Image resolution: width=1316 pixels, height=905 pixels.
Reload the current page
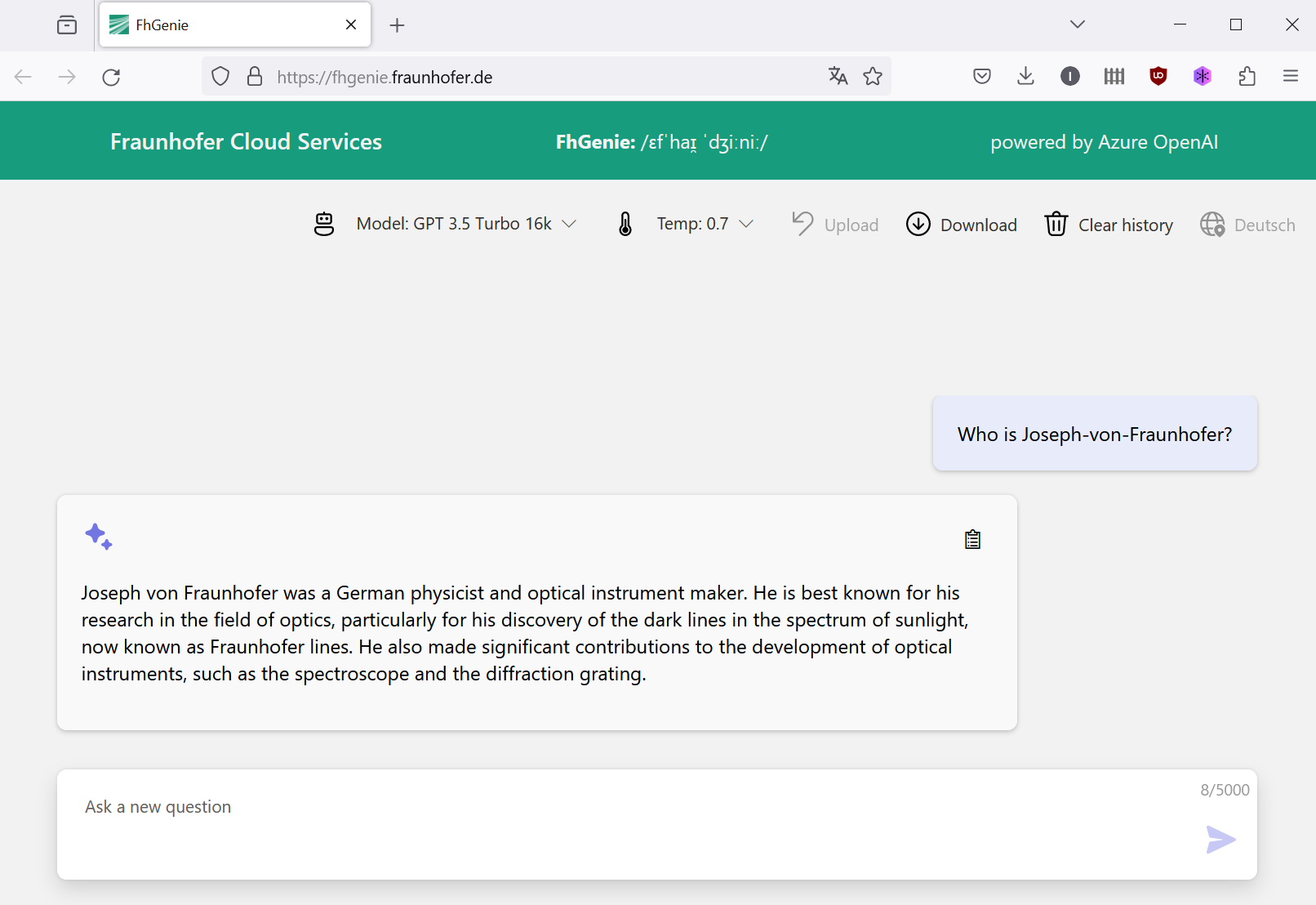[x=111, y=77]
